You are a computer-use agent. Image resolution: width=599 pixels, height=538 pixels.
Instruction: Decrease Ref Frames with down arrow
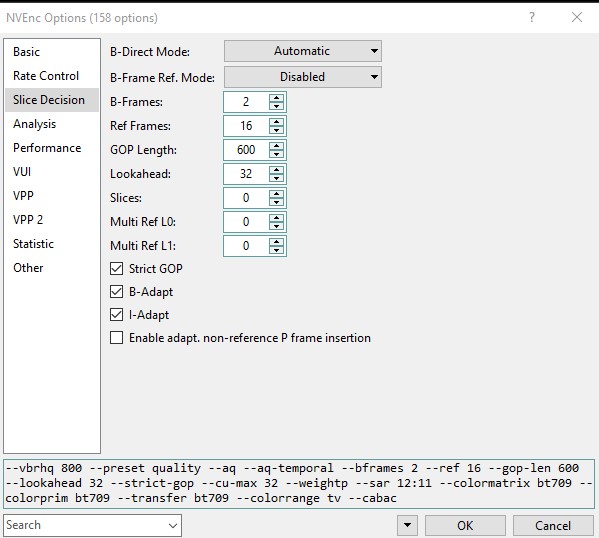[x=276, y=130]
